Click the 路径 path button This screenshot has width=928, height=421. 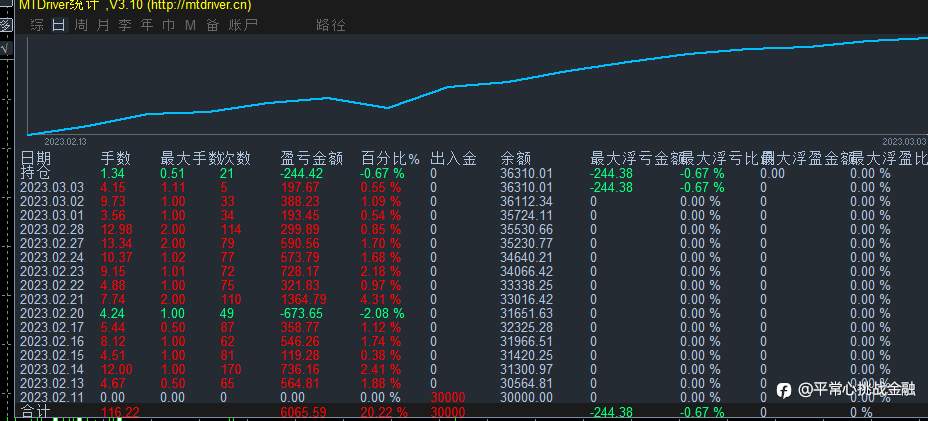(331, 25)
